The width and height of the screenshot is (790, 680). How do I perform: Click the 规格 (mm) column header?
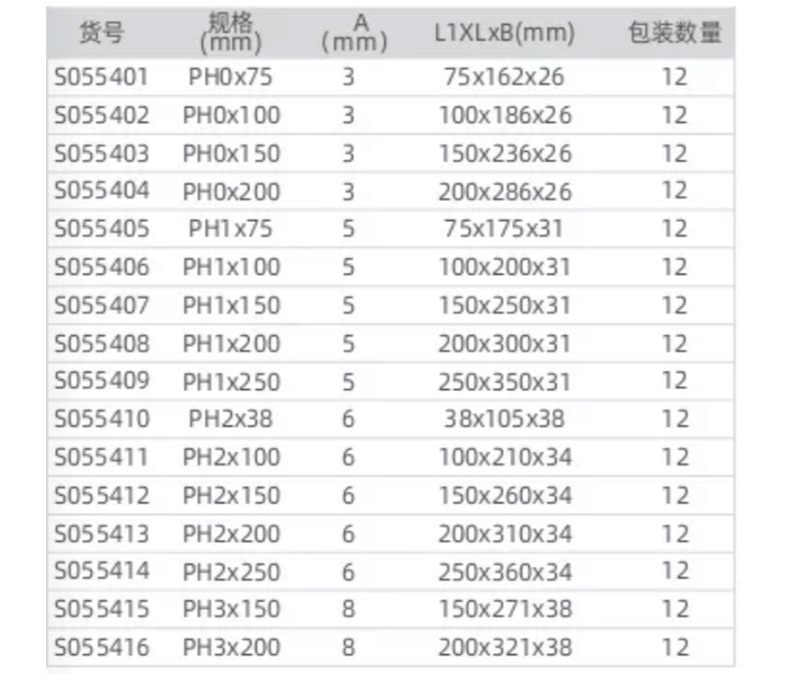tap(231, 33)
